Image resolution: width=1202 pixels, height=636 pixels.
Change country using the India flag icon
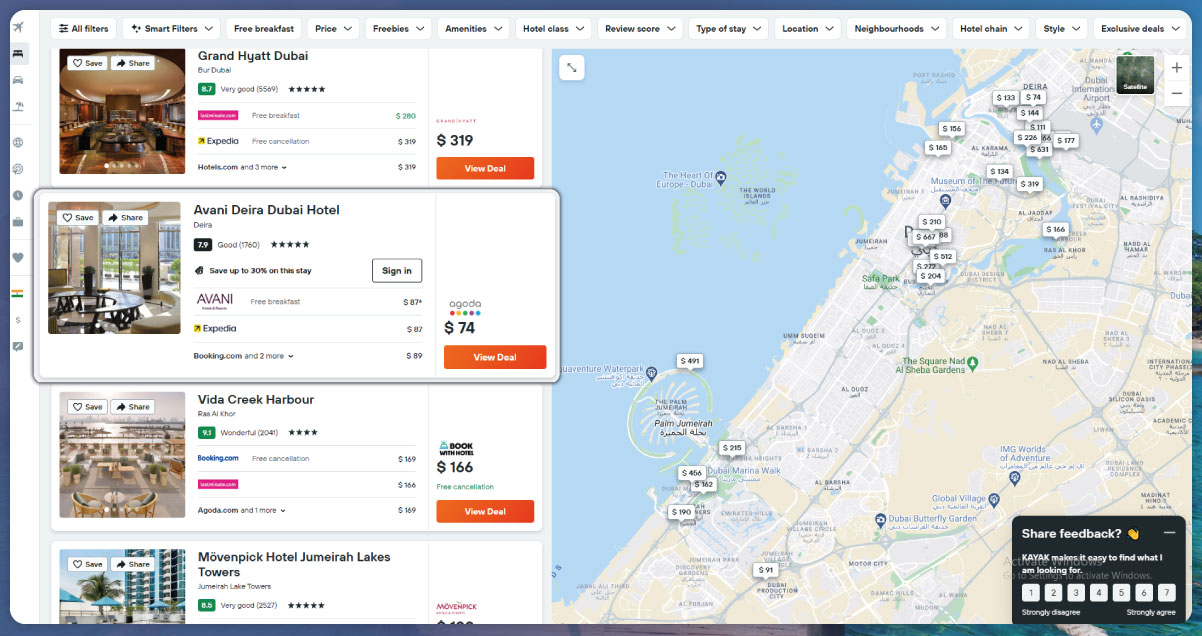click(18, 294)
